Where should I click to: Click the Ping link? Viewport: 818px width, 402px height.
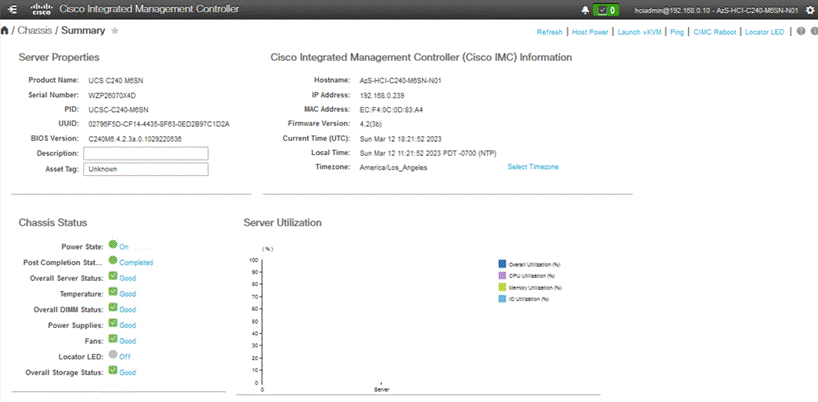click(x=677, y=32)
